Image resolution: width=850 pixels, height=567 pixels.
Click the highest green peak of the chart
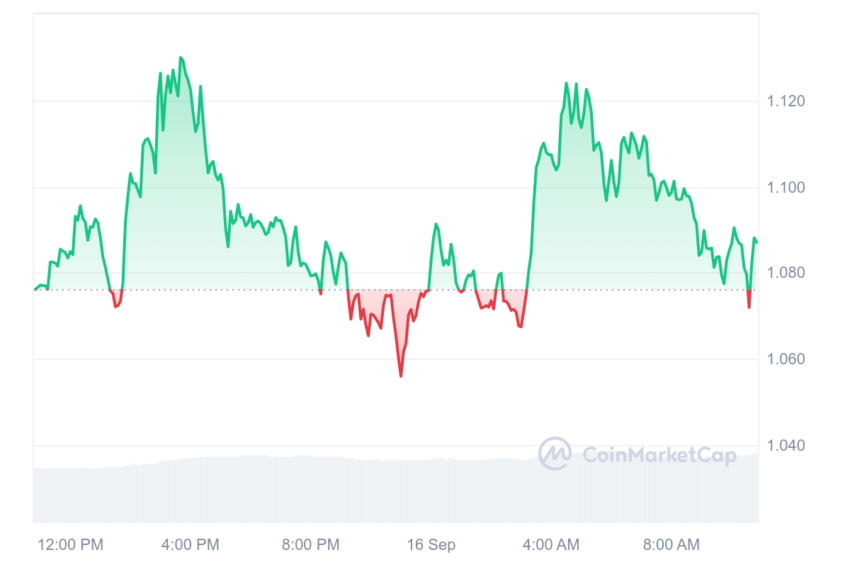[x=181, y=57]
